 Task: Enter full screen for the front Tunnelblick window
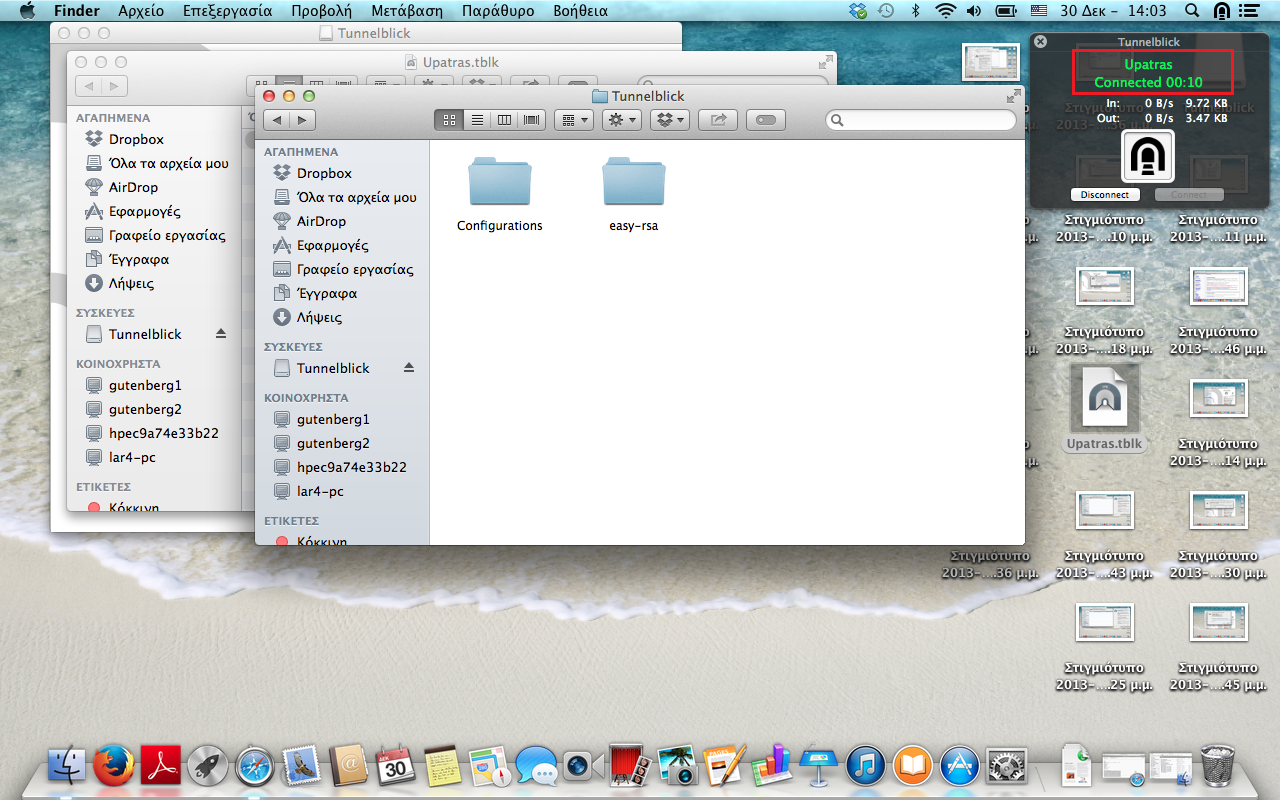1014,96
